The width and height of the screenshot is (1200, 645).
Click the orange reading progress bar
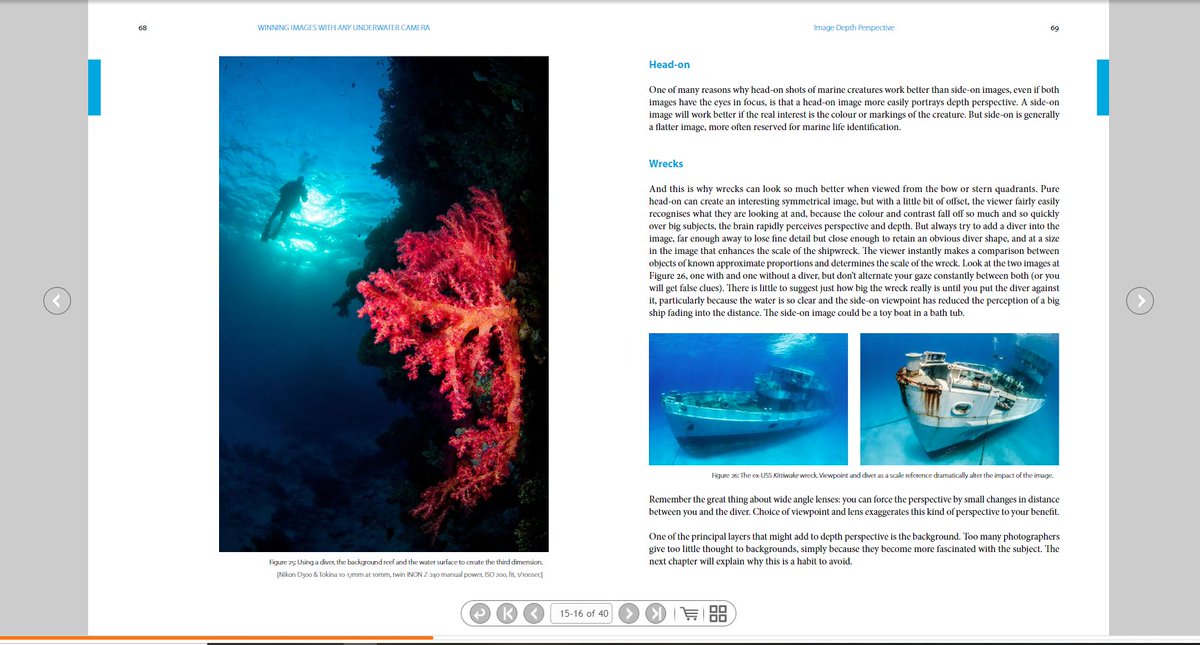216,637
